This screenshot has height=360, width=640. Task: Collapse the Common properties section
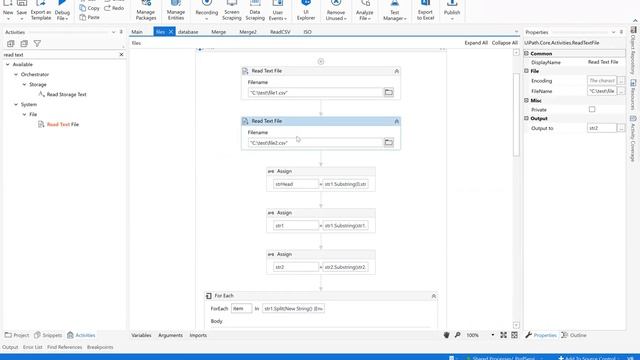click(x=527, y=53)
